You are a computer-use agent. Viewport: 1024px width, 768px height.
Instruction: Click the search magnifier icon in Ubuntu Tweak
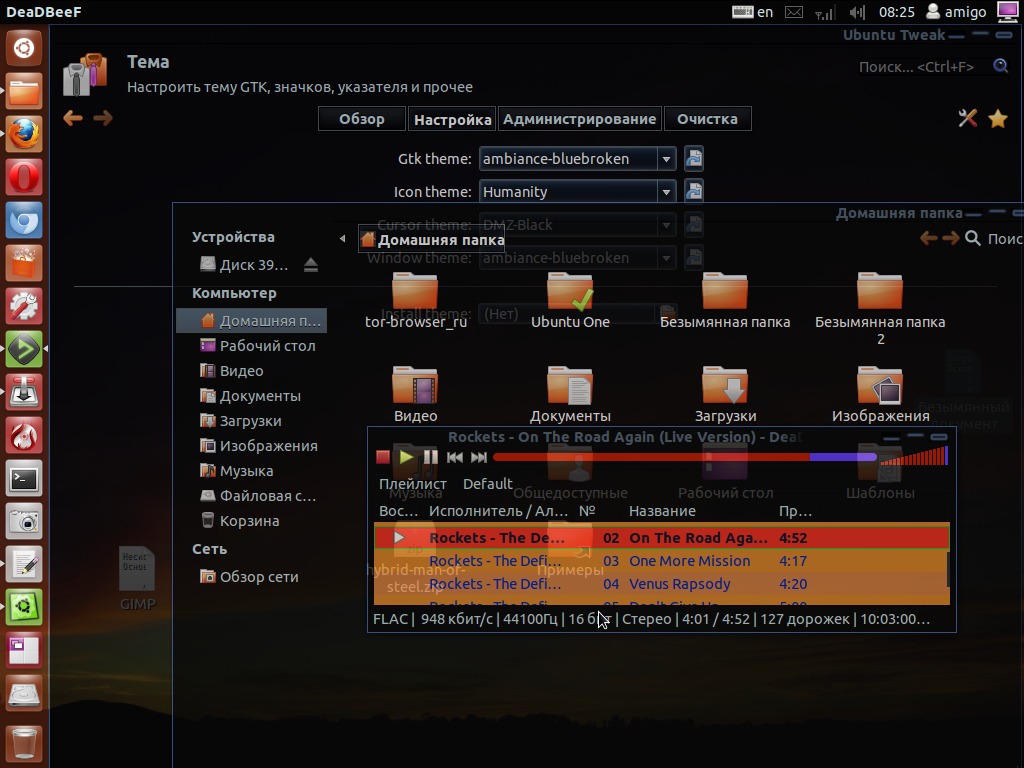point(1000,66)
